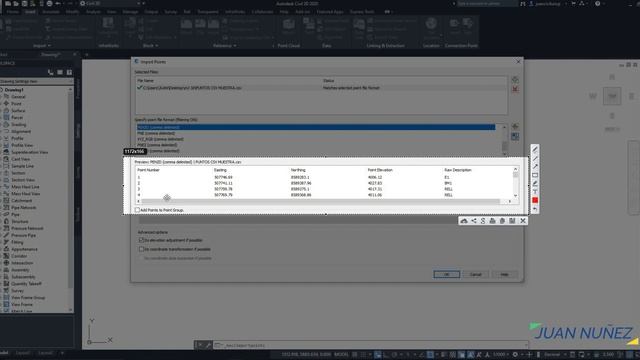Select Point in the settings tree
Image resolution: width=640 pixels, height=360 pixels.
[x=16, y=104]
